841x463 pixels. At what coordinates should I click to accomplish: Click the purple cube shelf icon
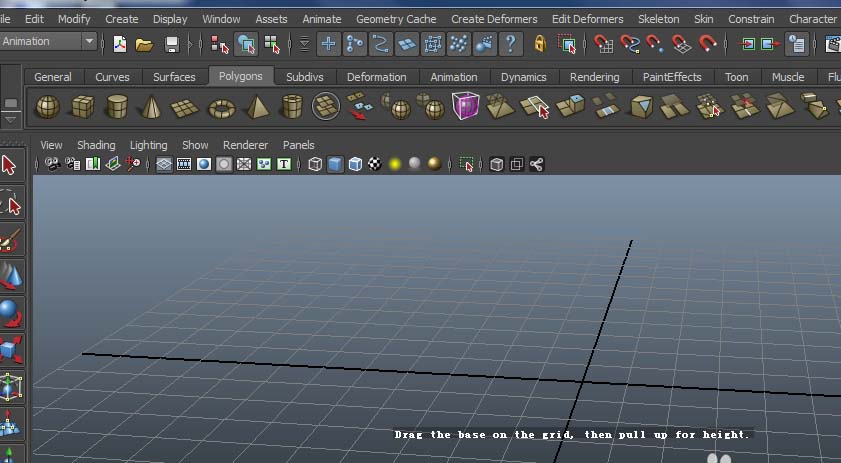(x=466, y=105)
